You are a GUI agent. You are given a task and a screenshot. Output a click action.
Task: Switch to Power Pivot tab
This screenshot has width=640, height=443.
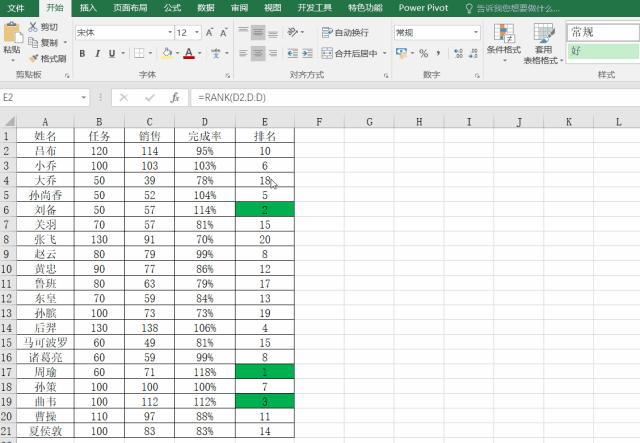[423, 8]
